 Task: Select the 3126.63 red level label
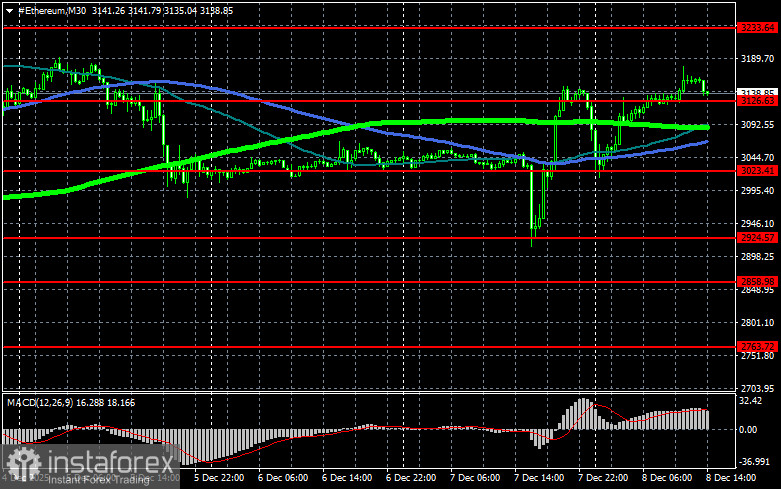point(757,101)
